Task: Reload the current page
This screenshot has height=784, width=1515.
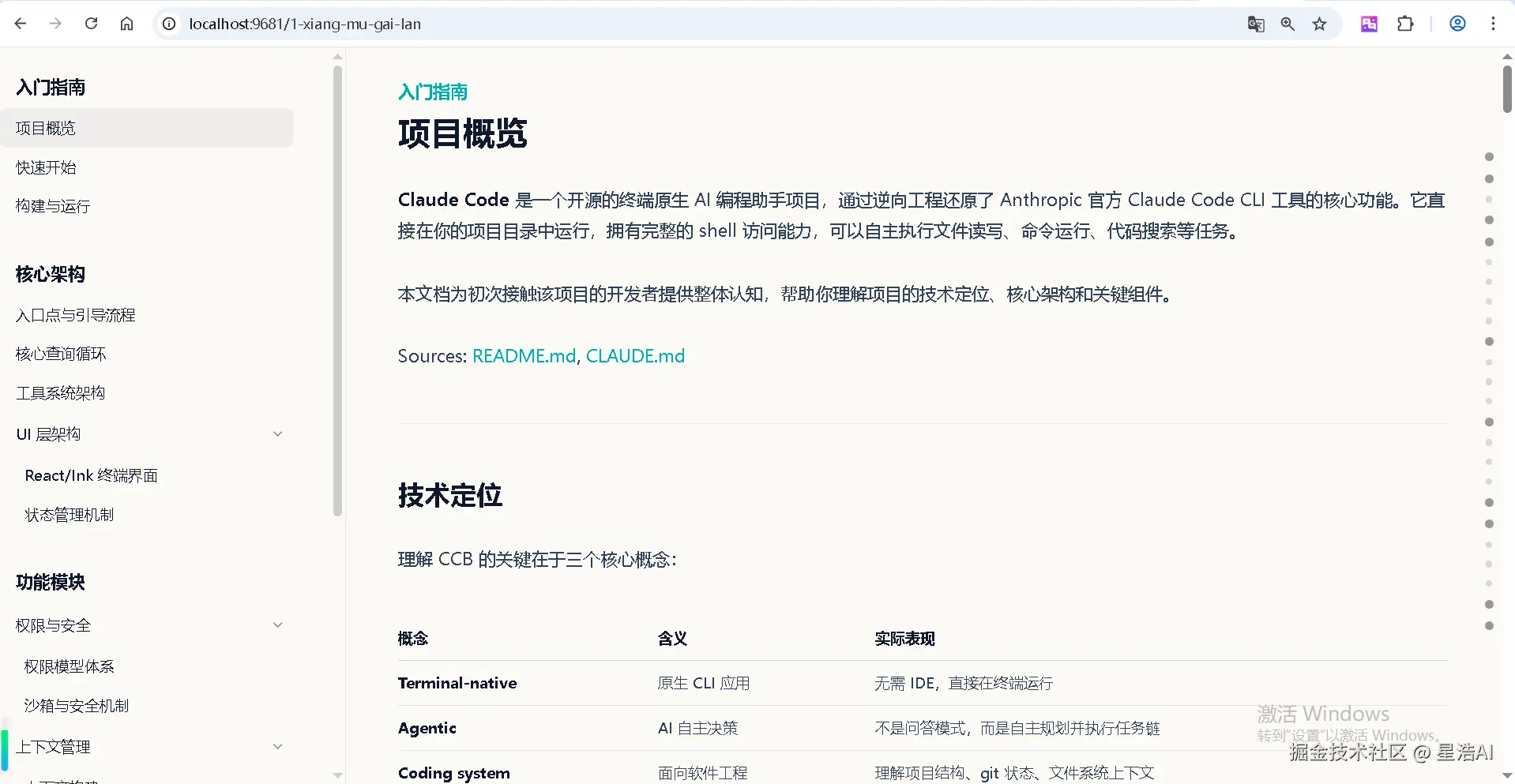Action: [91, 24]
